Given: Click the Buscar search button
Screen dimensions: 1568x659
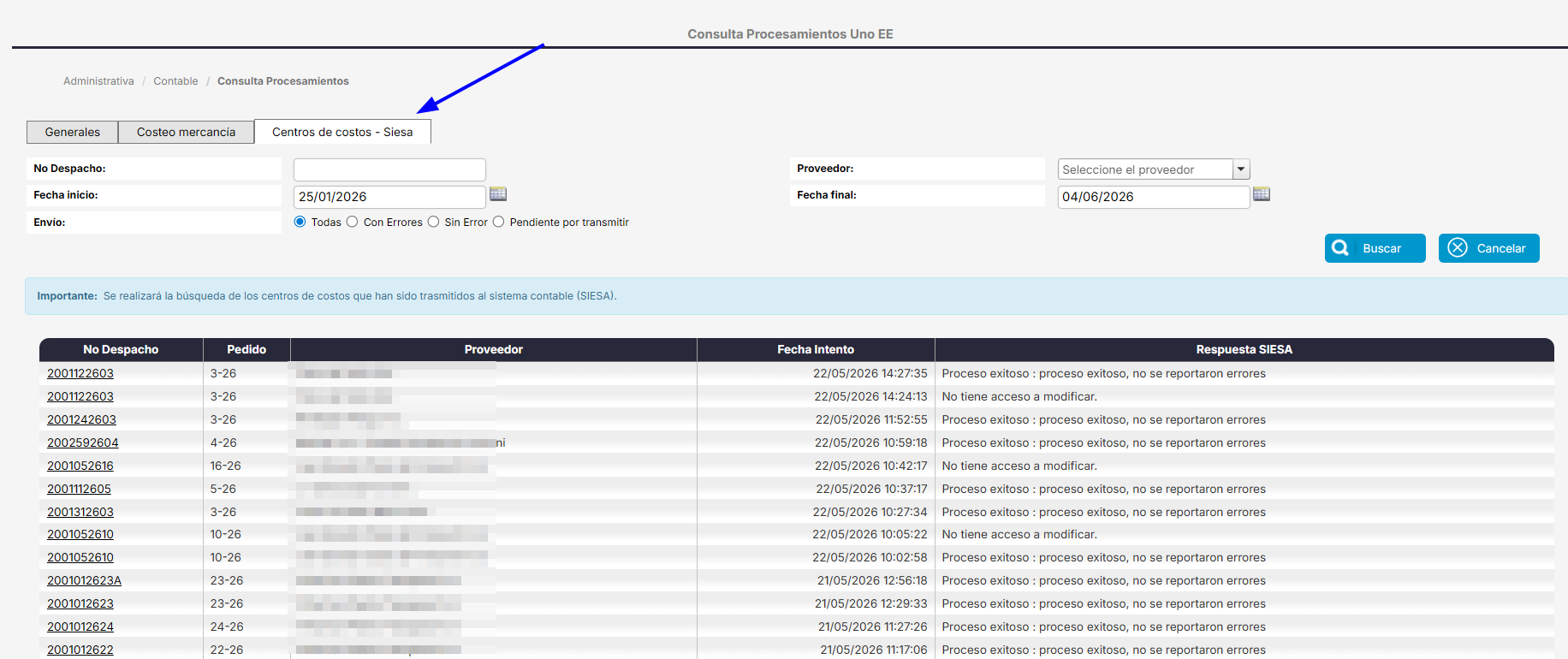Looking at the screenshot, I should tap(1375, 248).
